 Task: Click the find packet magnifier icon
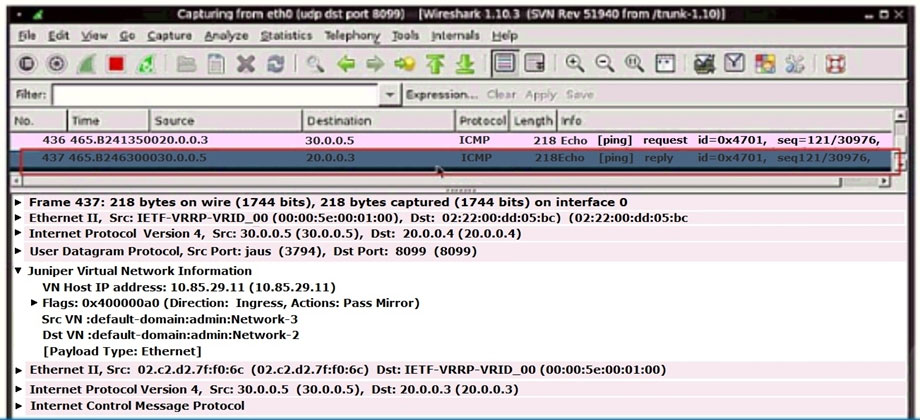point(315,63)
